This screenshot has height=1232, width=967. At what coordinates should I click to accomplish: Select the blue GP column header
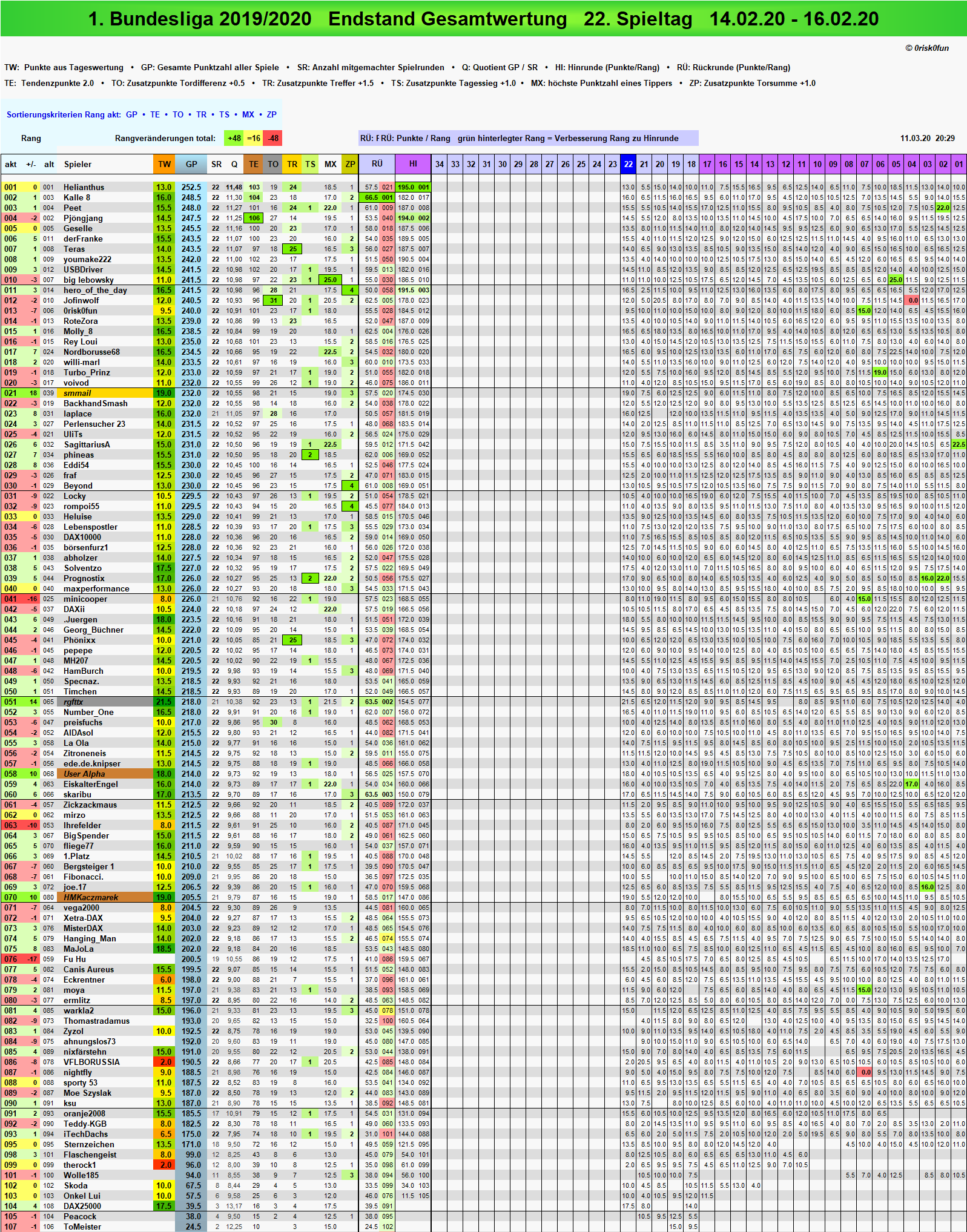[x=191, y=164]
